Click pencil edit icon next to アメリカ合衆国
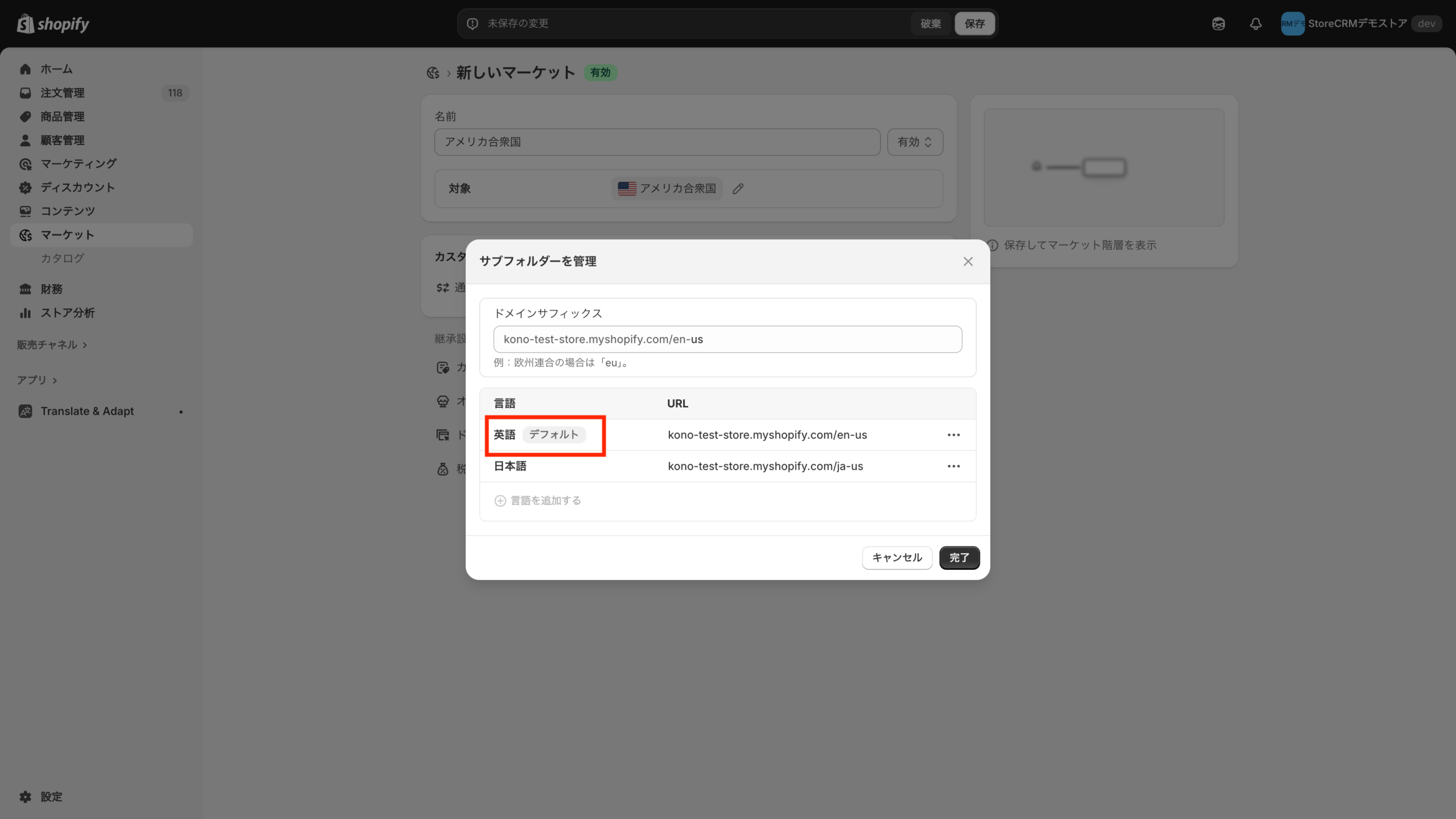Screen dimensions: 1456x819 pyautogui.click(x=738, y=189)
